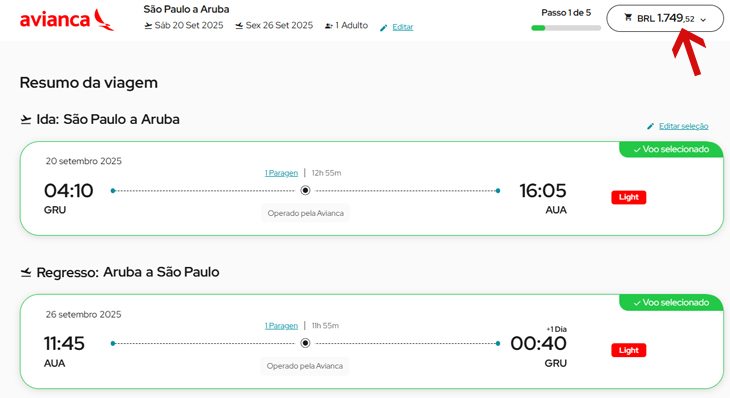Click the passenger icon beside 1 Adulto

pos(329,26)
